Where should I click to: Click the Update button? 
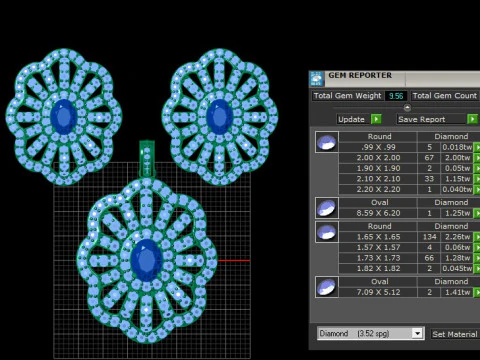(x=352, y=119)
